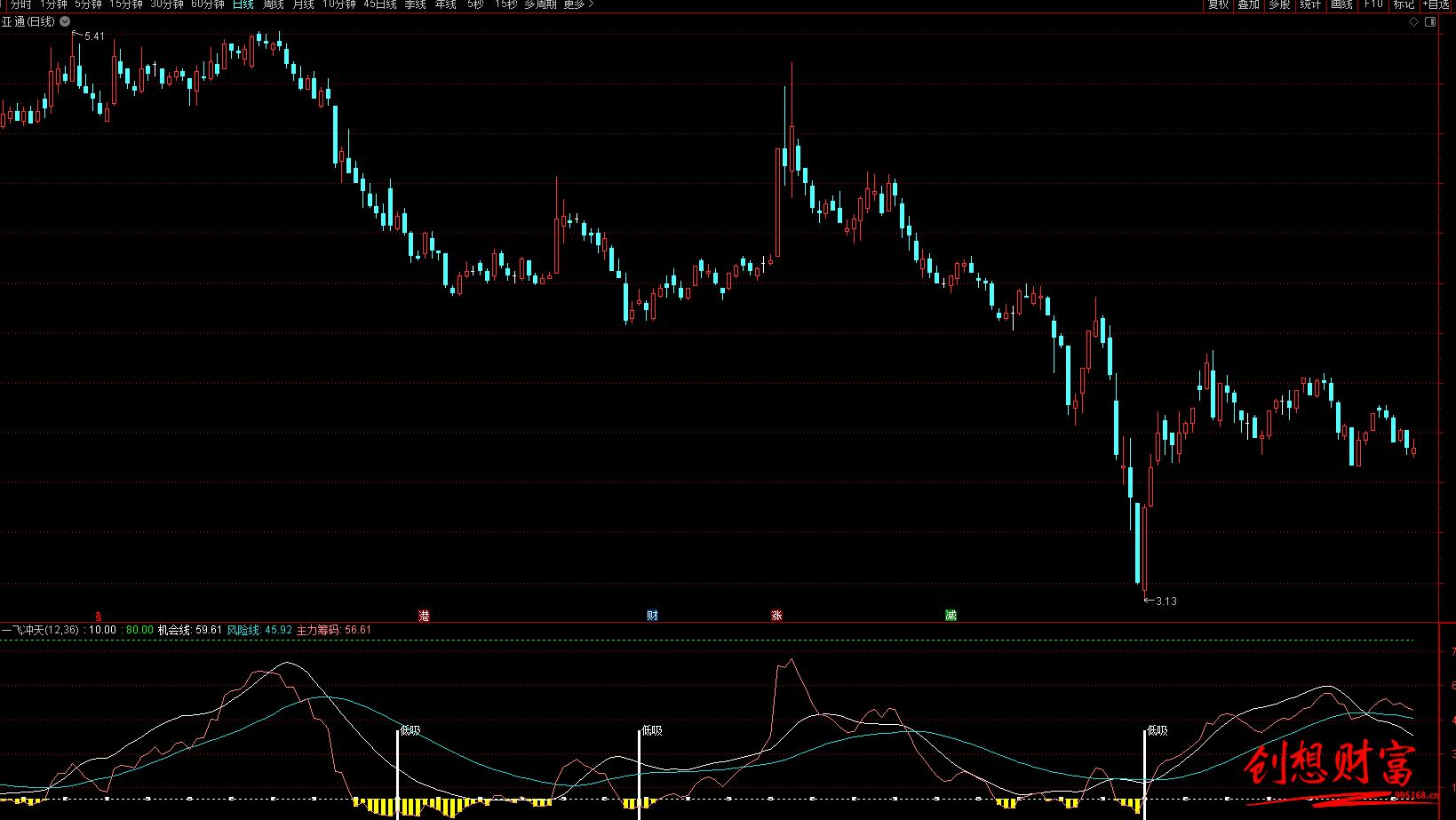Click the 标记 mark button
The height and width of the screenshot is (820, 1456).
(1404, 4)
